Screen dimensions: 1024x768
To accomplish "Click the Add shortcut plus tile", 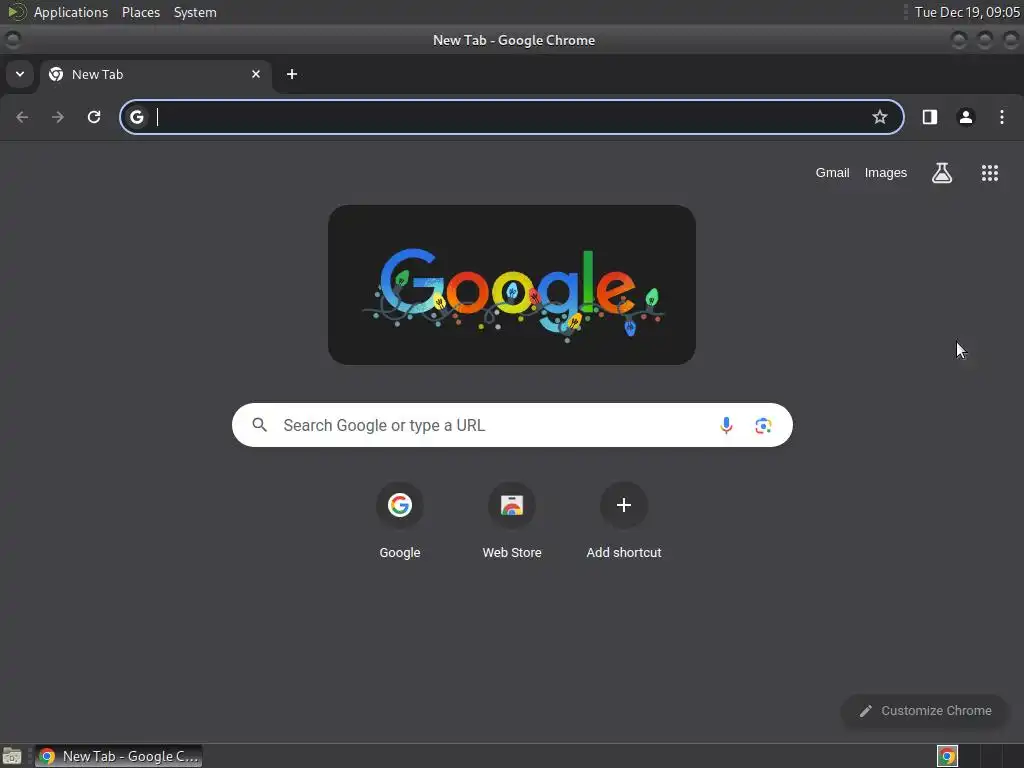I will pos(624,521).
